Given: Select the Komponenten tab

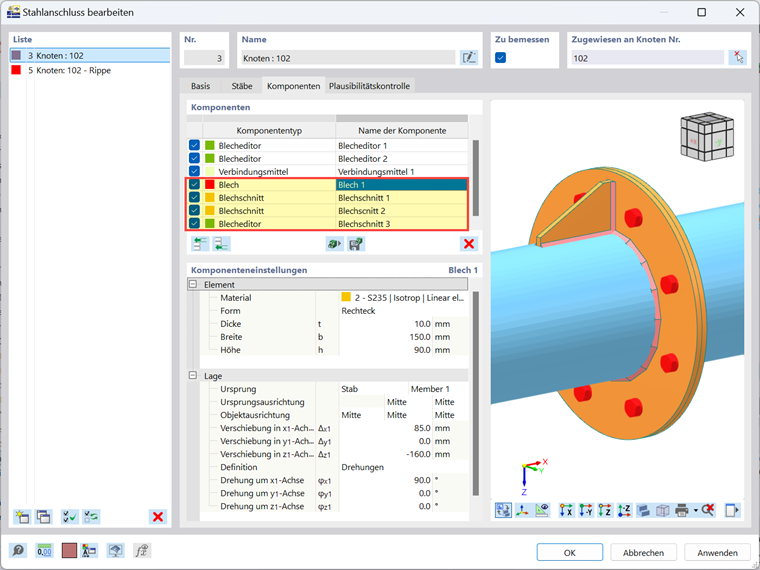Looking at the screenshot, I should point(293,86).
